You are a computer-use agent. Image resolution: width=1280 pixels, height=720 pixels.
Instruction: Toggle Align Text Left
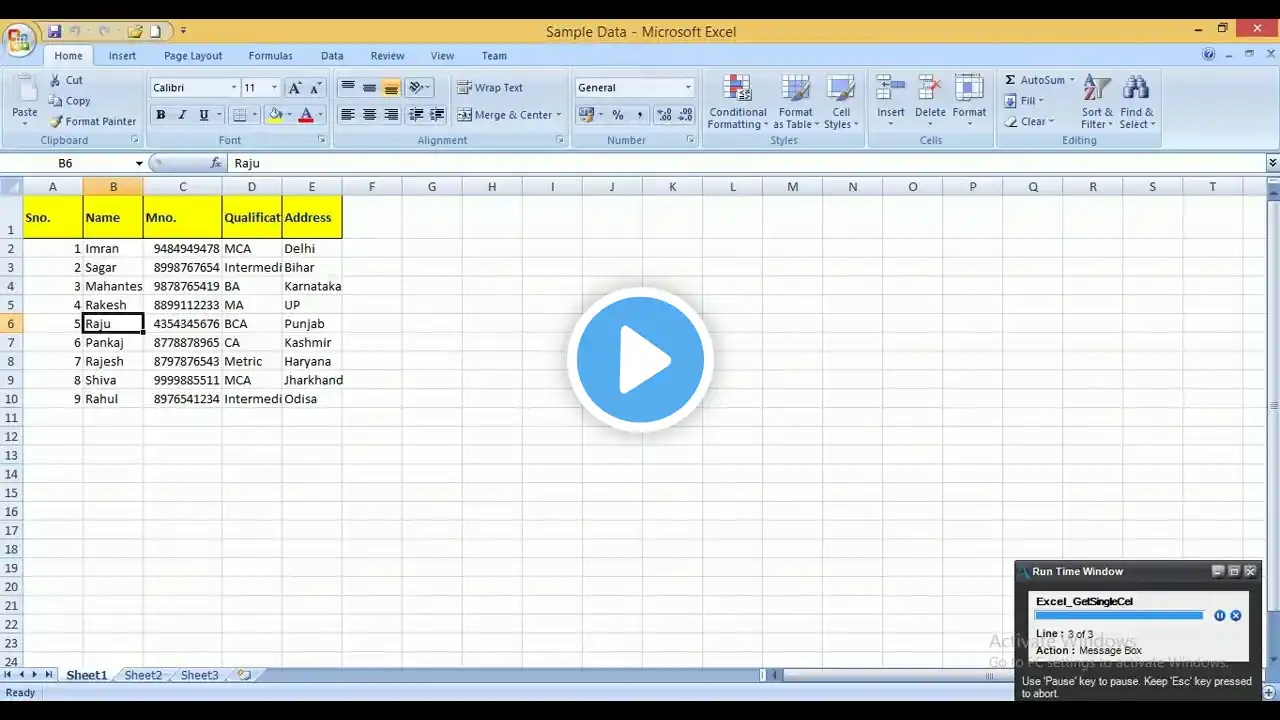[x=347, y=115]
